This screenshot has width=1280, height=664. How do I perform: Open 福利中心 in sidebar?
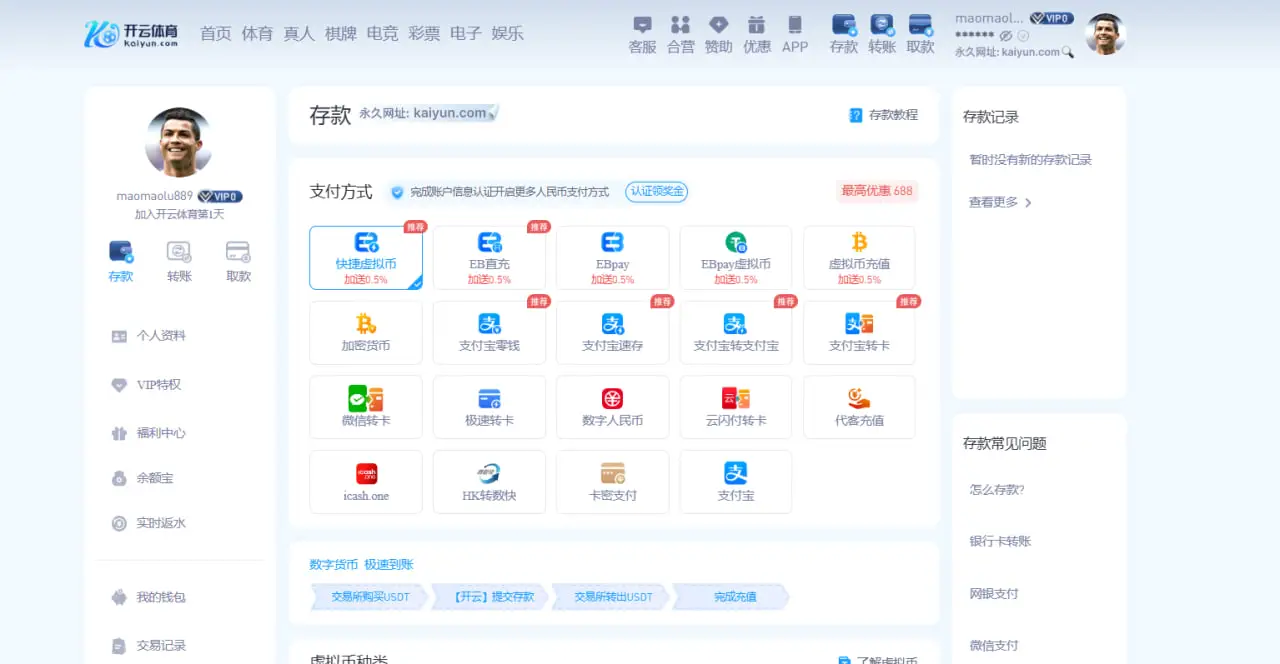click(148, 433)
